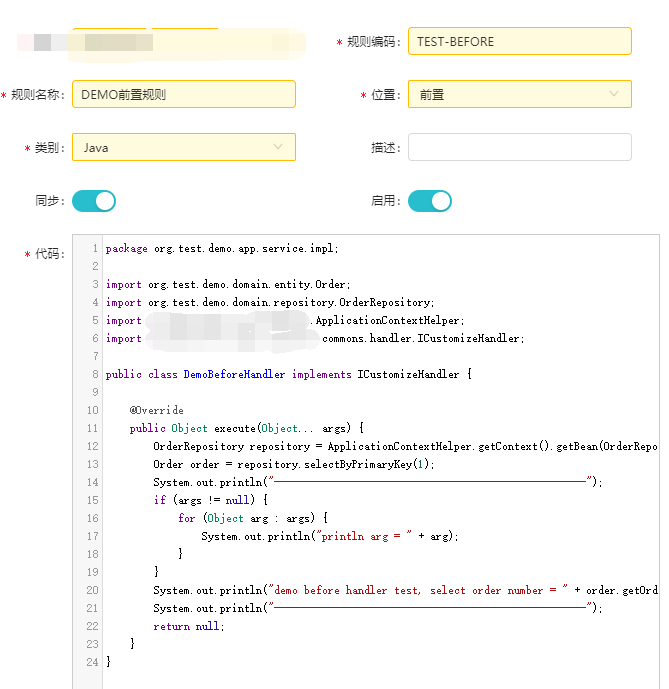This screenshot has height=689, width=669.
Task: Toggle the 启用 switch off
Action: tap(430, 201)
